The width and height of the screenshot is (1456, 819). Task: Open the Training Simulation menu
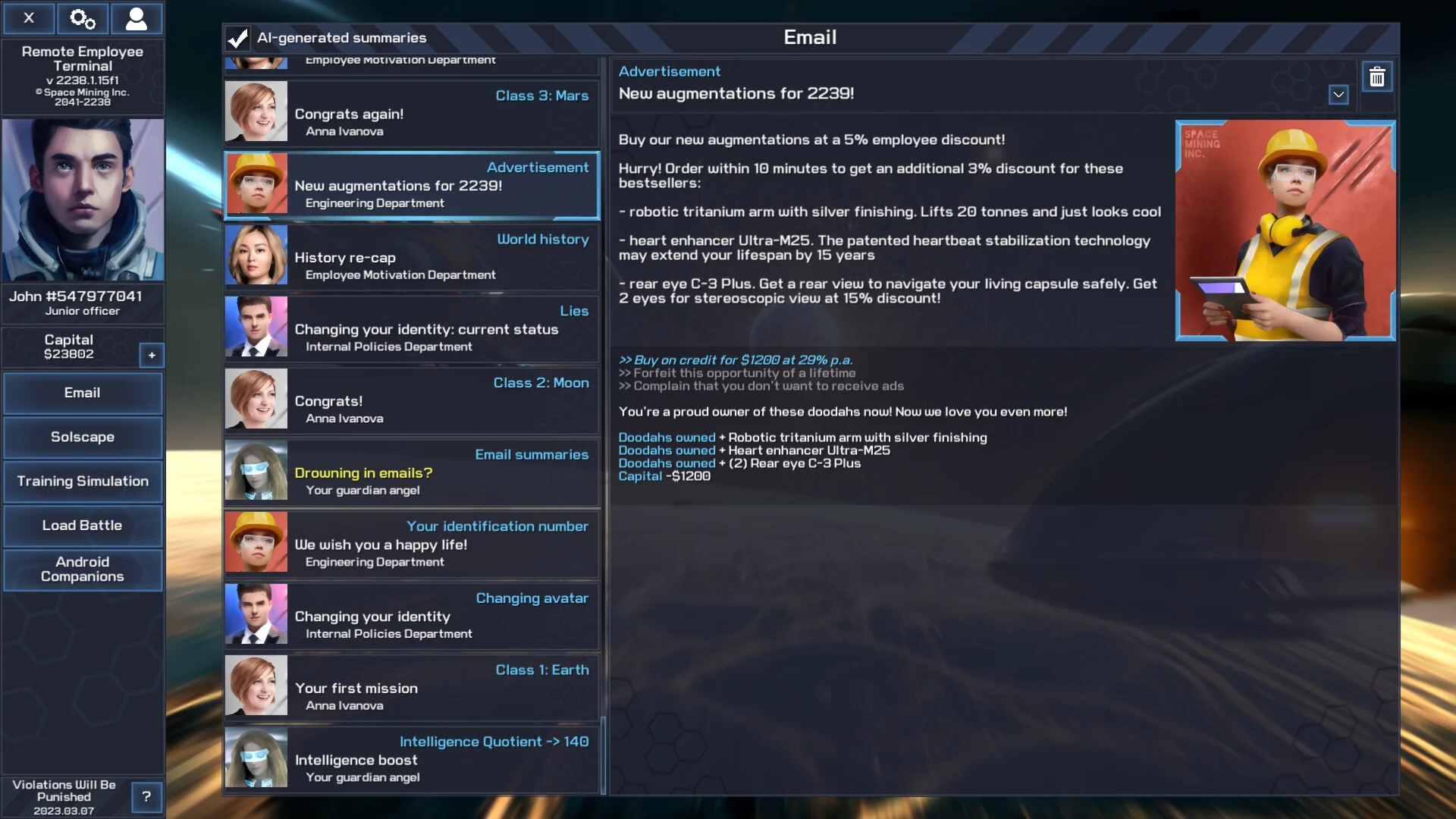click(83, 481)
